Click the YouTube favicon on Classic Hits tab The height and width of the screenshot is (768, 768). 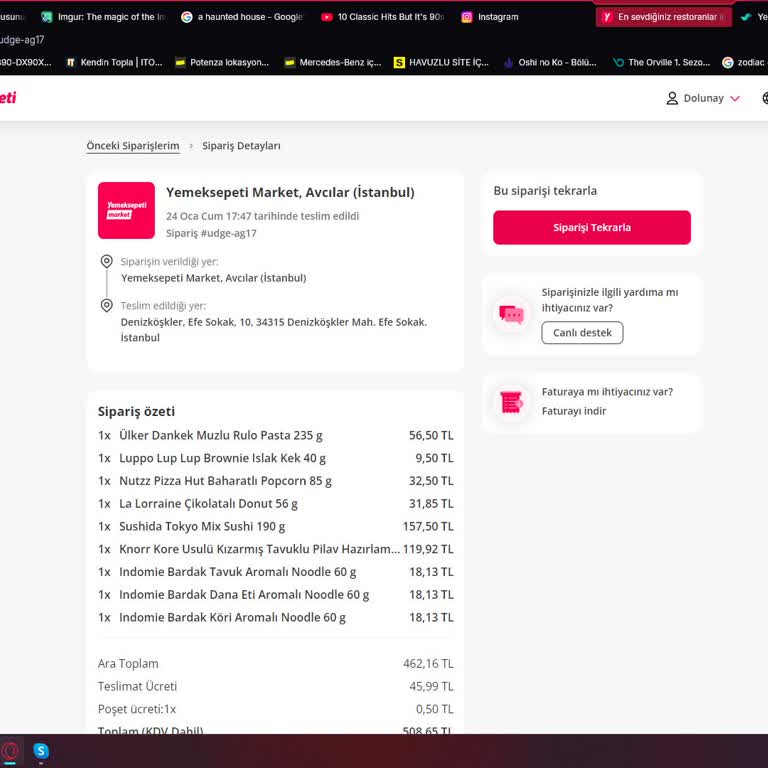[327, 17]
